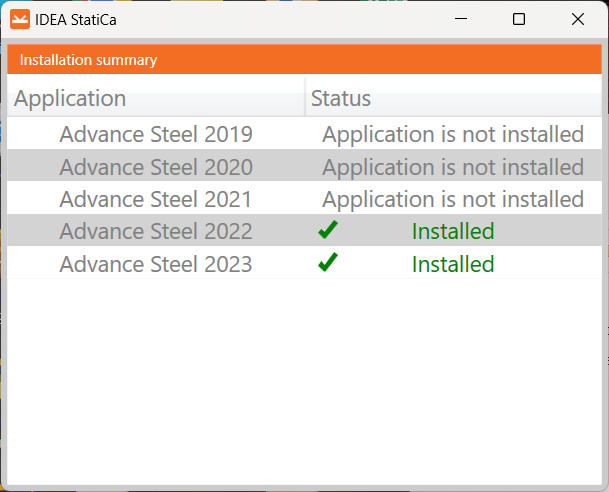The width and height of the screenshot is (609, 492).
Task: Minimize the IDEA StatiCa window
Action: pyautogui.click(x=461, y=19)
